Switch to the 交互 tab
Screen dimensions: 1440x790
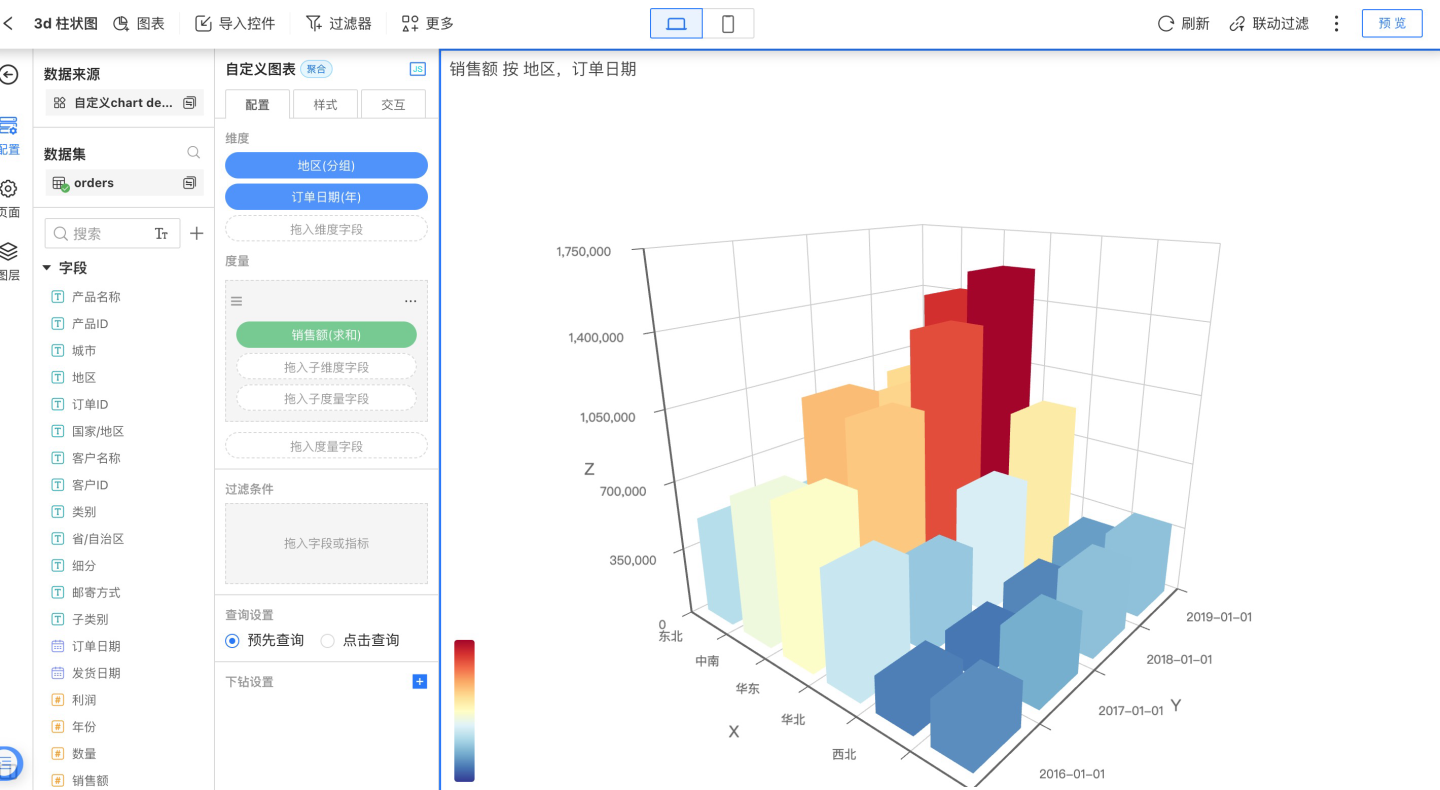[392, 104]
